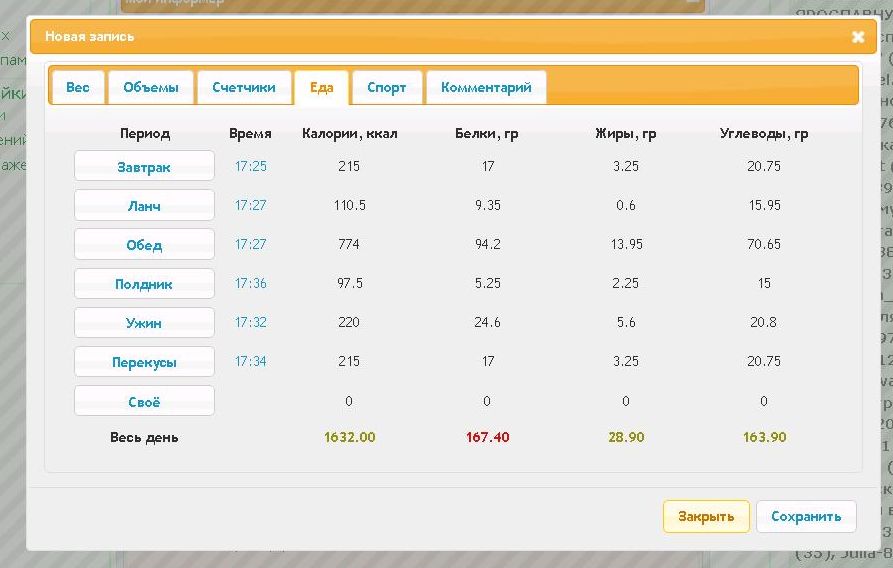Select total protein value 167.40

coord(488,437)
